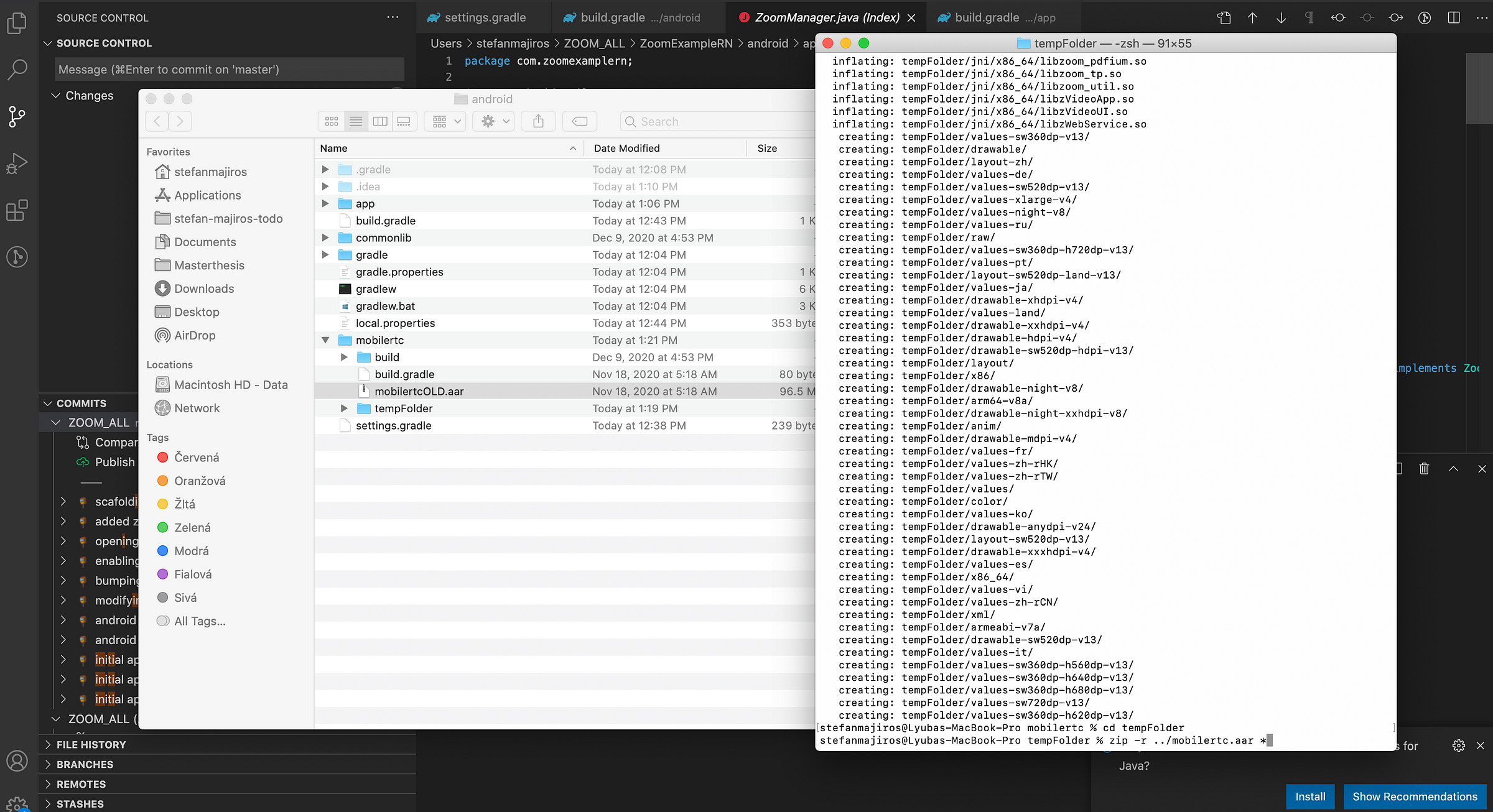Screen dimensions: 1493x812
Task: Toggle whitespace display paragraph icon
Action: tap(1309, 17)
